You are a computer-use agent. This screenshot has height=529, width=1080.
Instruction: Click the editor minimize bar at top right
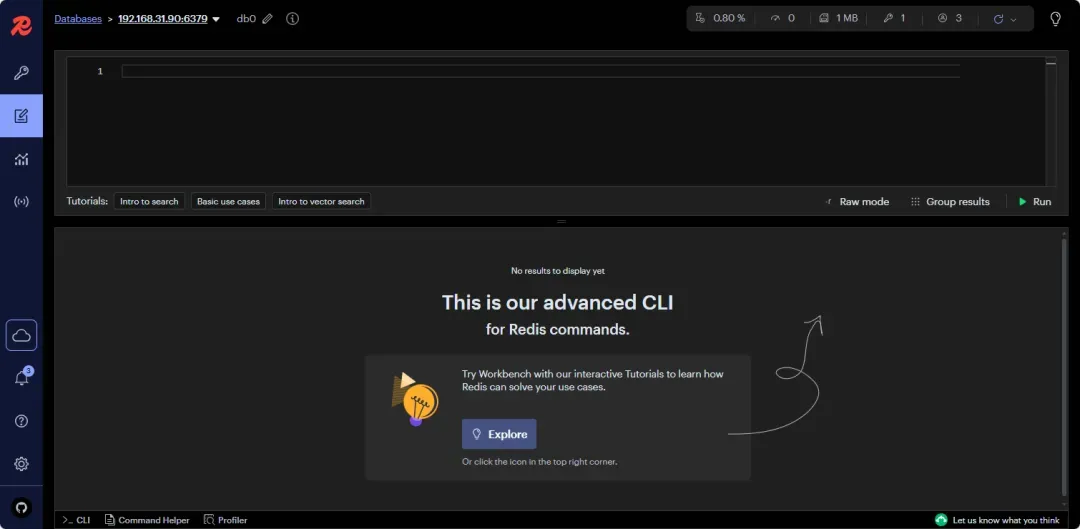click(x=1050, y=63)
